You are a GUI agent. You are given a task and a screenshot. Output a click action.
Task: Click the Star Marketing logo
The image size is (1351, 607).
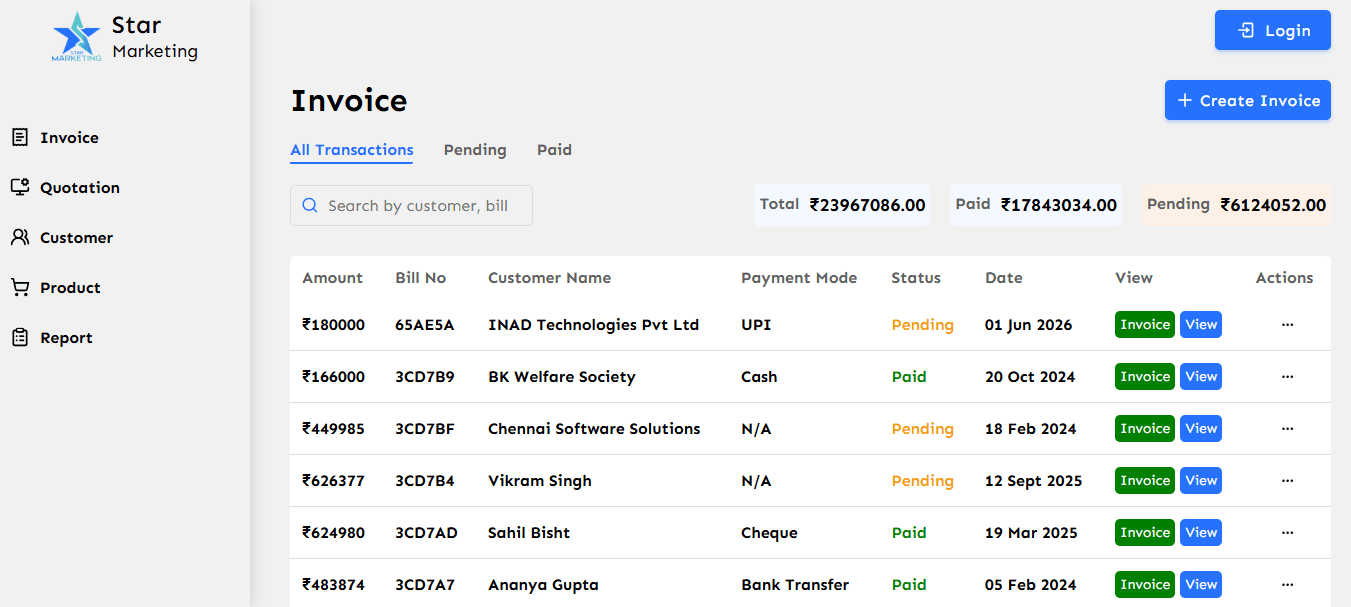click(x=77, y=37)
